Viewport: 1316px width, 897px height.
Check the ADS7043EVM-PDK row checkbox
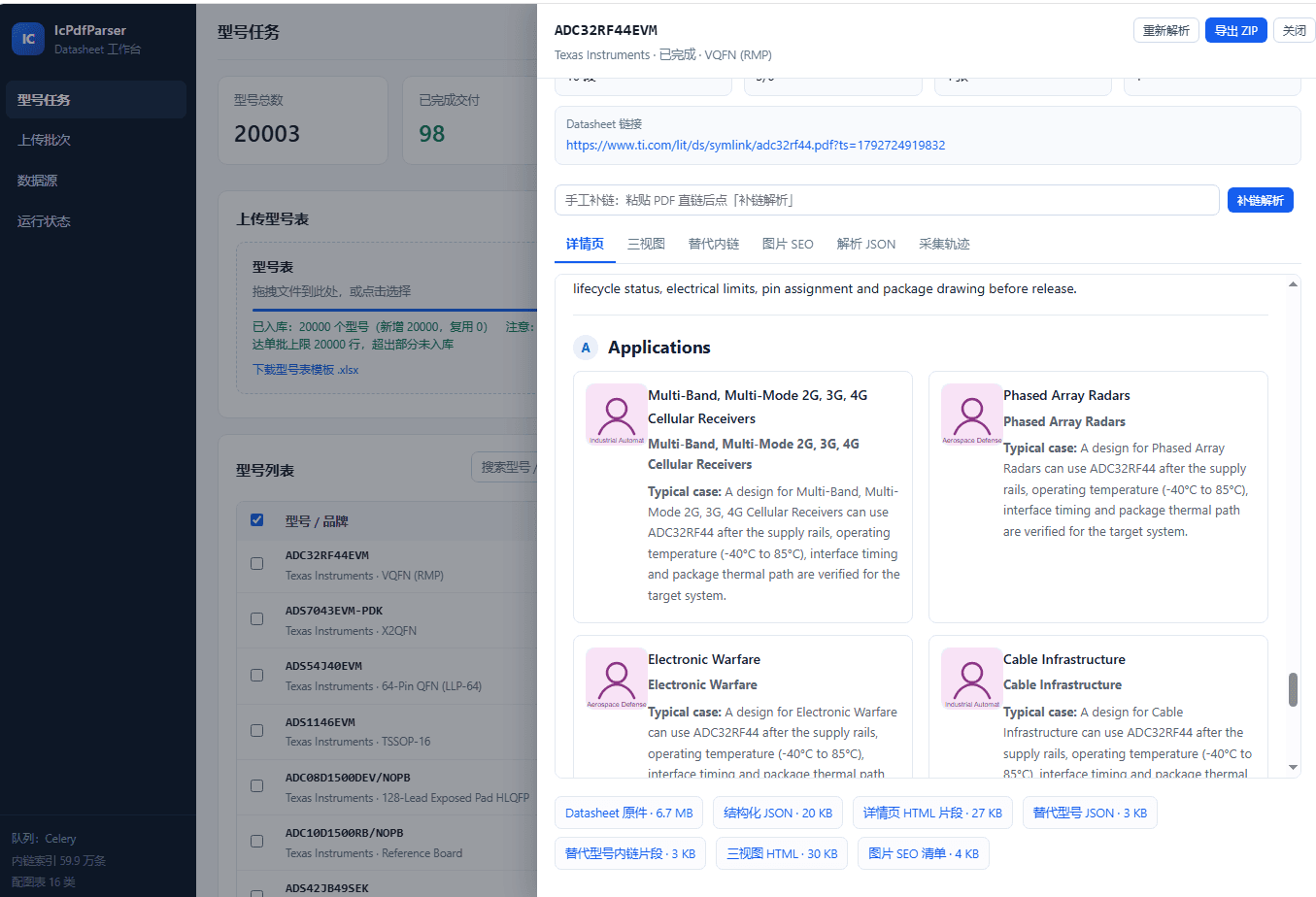tap(257, 619)
